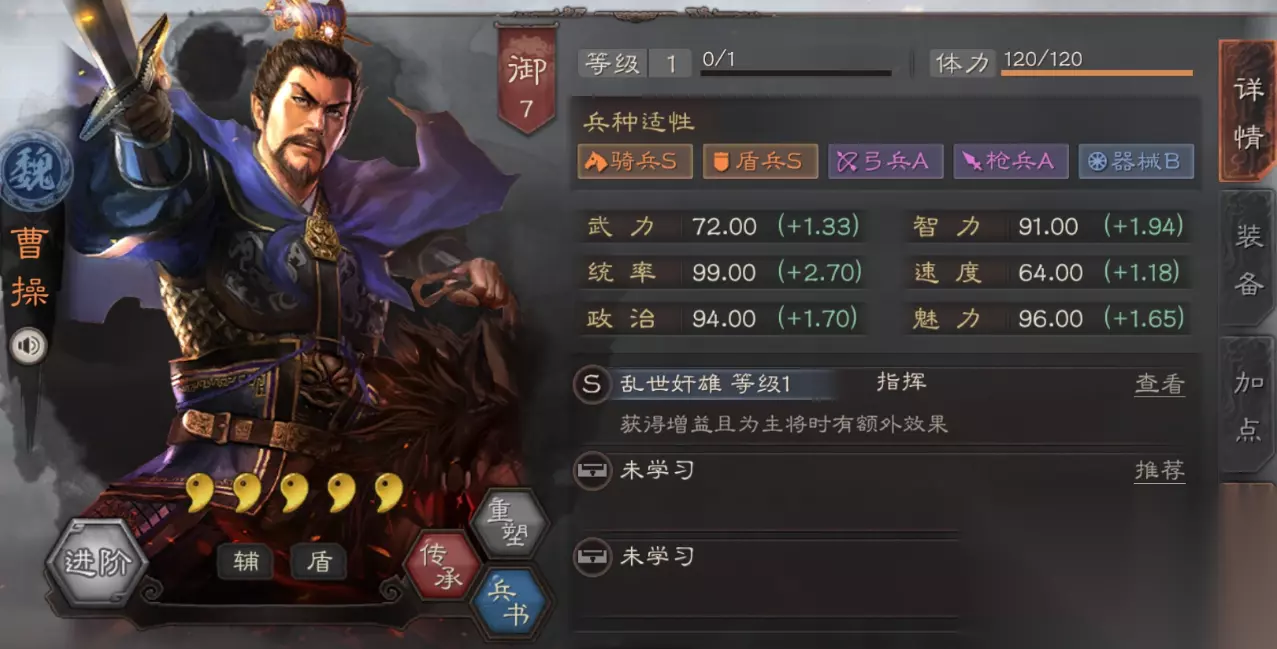
Task: Choose the 器械B troop type
Action: tap(1136, 161)
